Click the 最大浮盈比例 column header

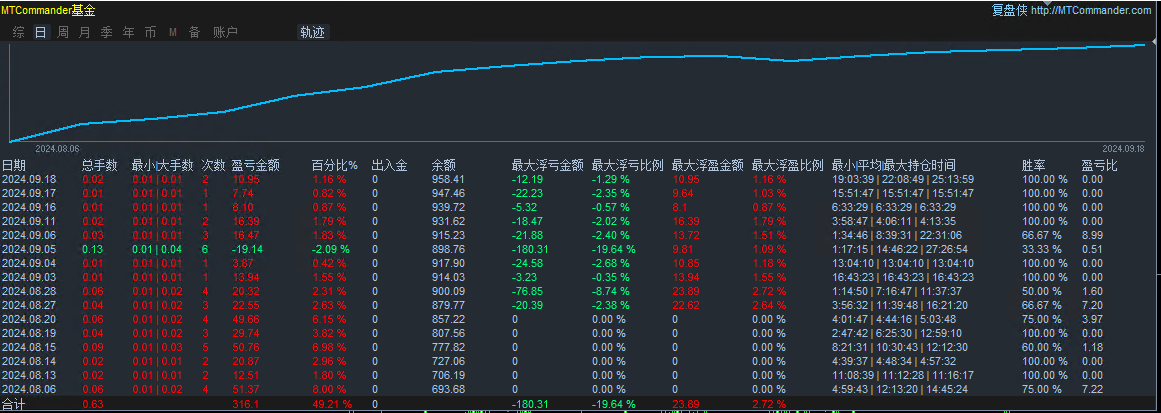coord(788,165)
